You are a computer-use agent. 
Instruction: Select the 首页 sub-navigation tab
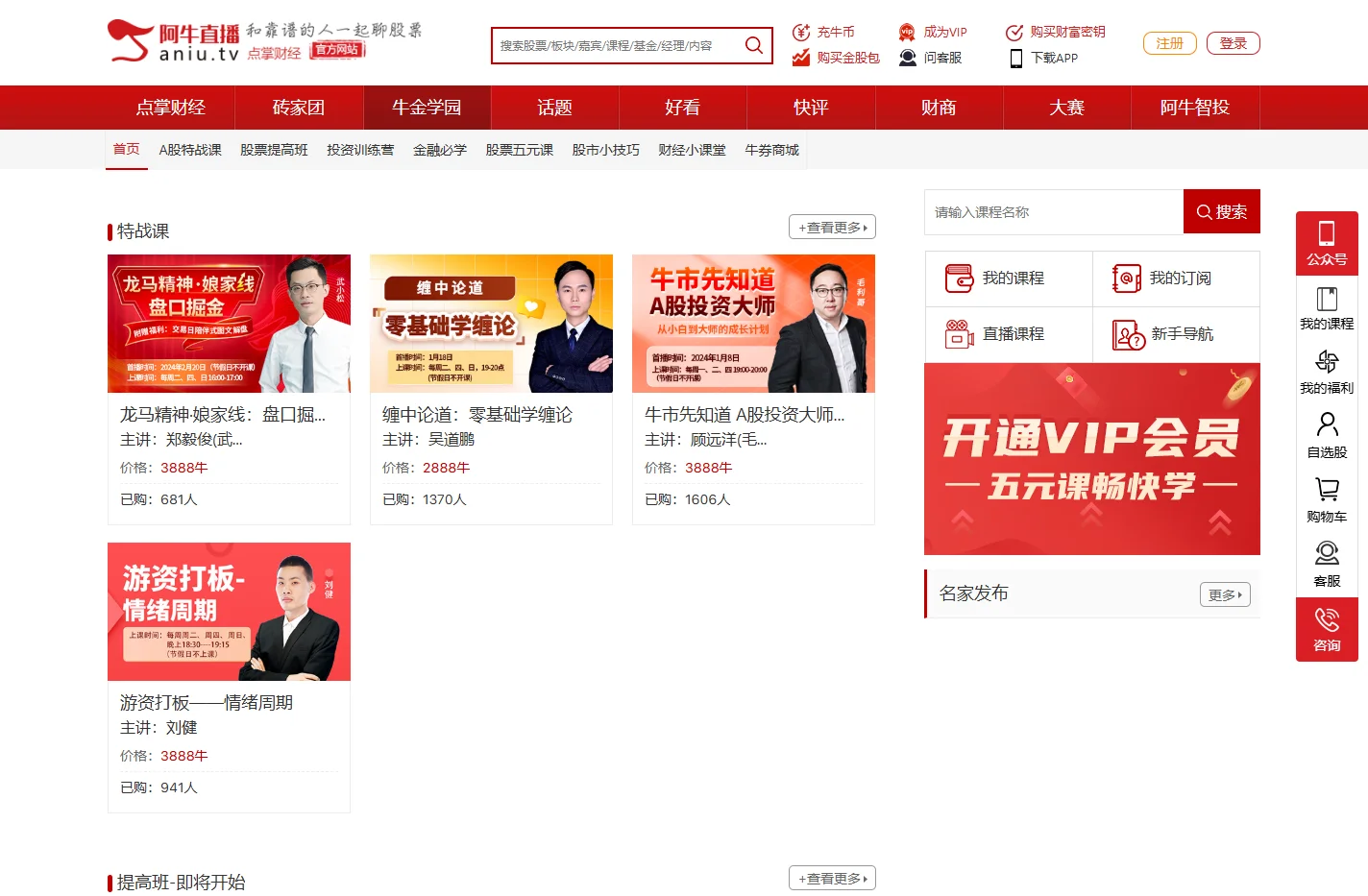pyautogui.click(x=127, y=150)
